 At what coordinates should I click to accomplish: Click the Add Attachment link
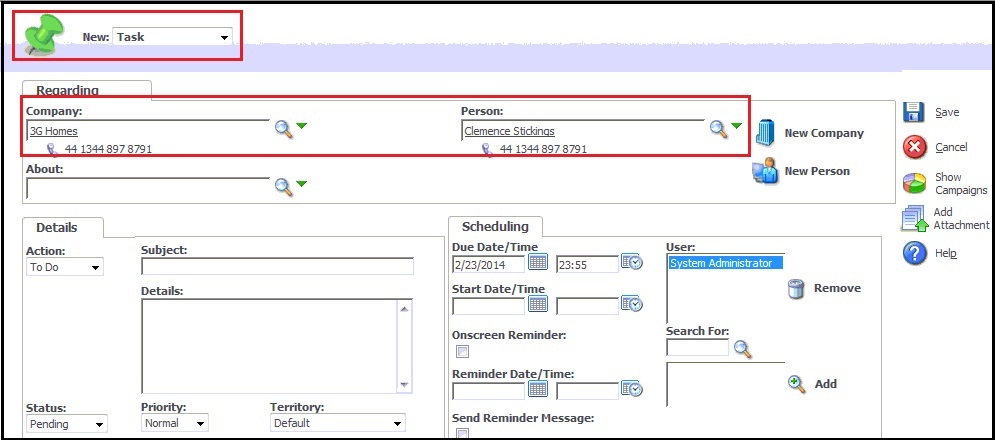(961, 218)
